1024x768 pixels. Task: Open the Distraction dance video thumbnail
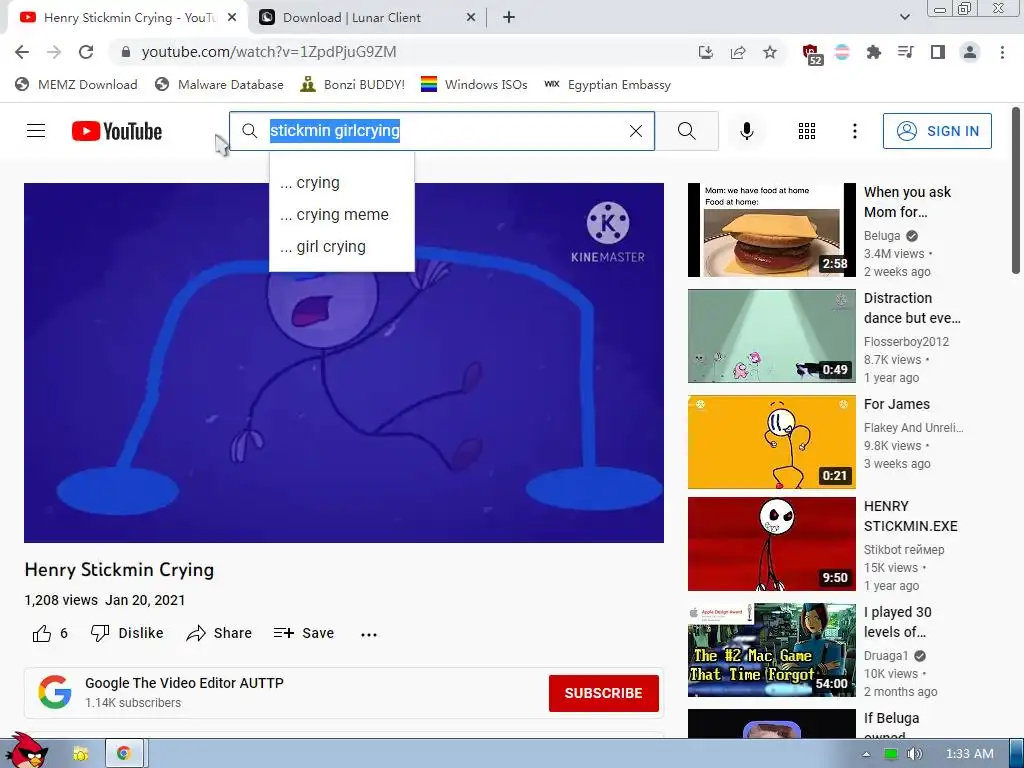[771, 336]
